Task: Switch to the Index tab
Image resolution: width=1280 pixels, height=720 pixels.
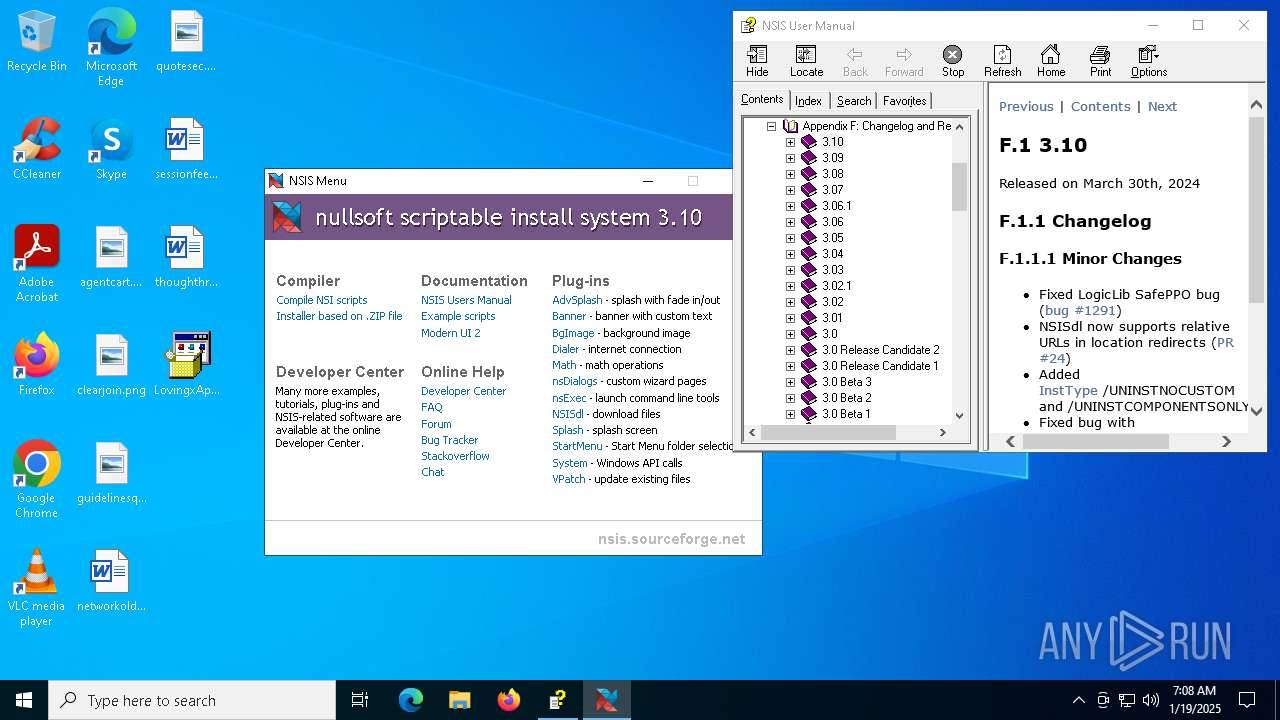Action: tap(809, 100)
